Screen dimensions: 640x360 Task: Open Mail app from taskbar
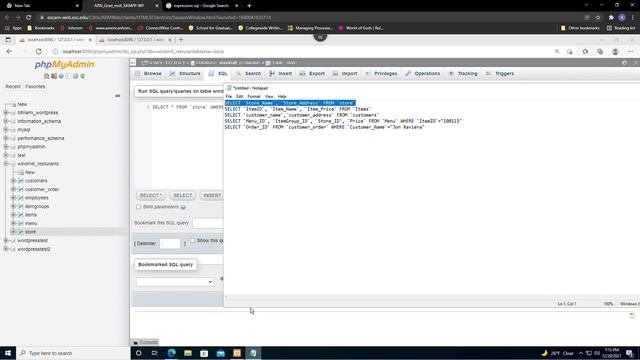click(x=221, y=353)
